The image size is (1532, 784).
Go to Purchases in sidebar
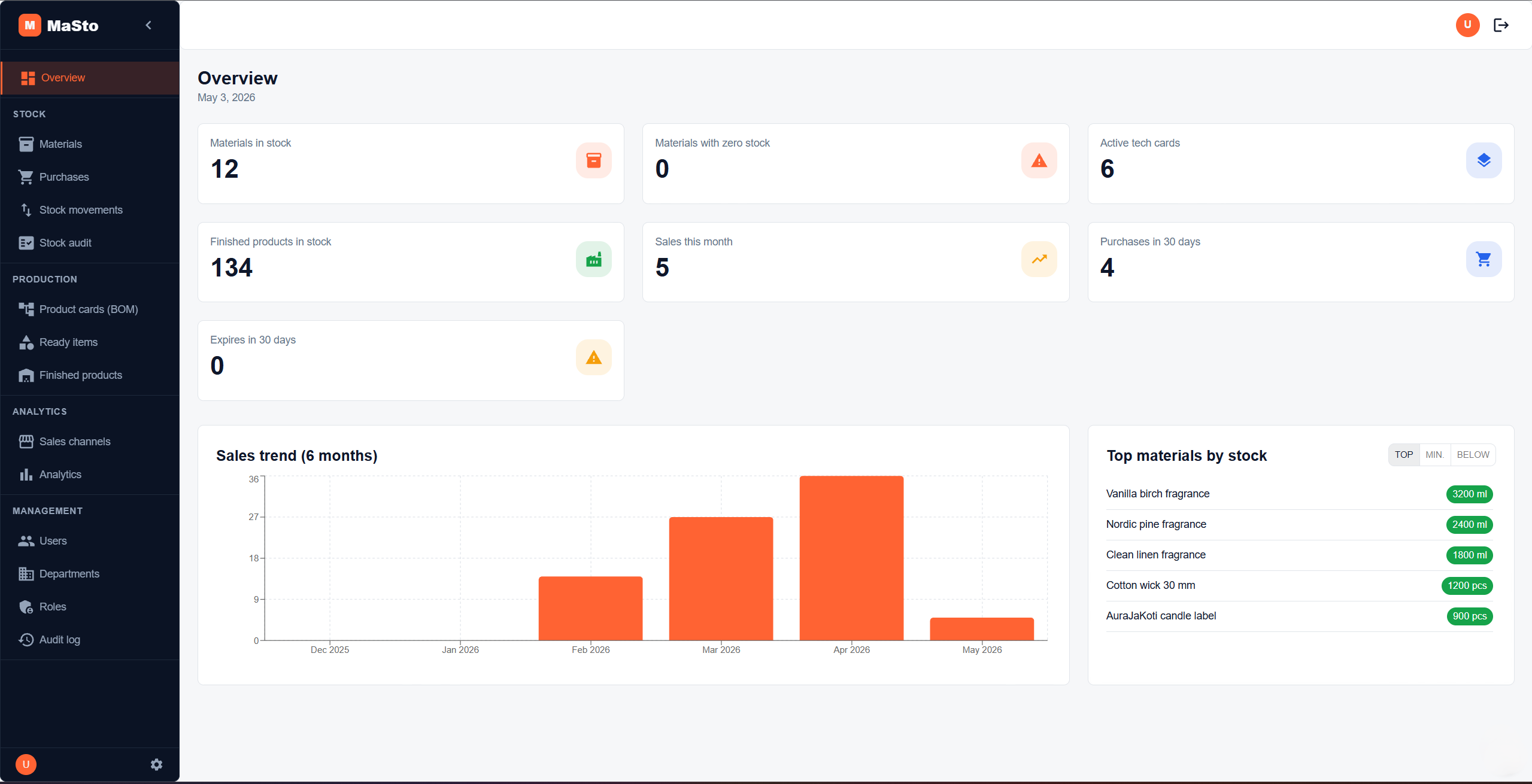coord(90,177)
